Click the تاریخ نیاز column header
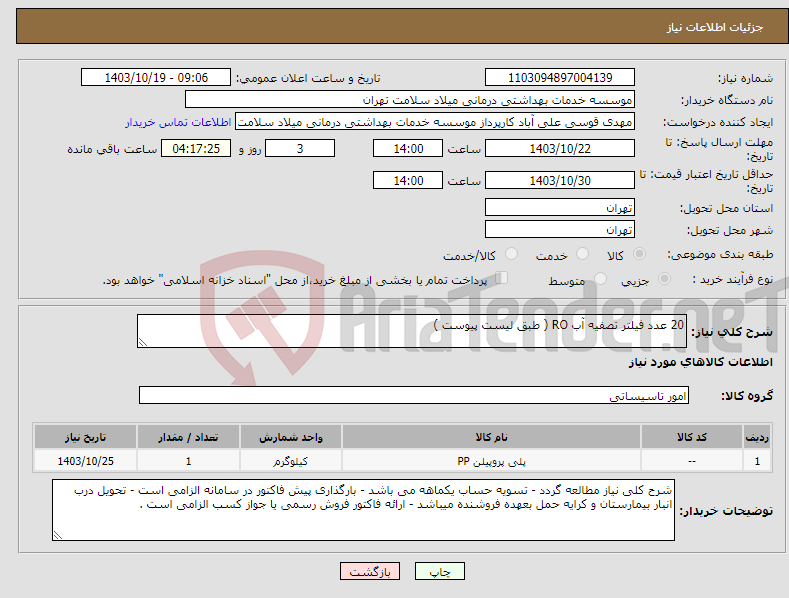789x598 pixels. pyautogui.click(x=85, y=437)
